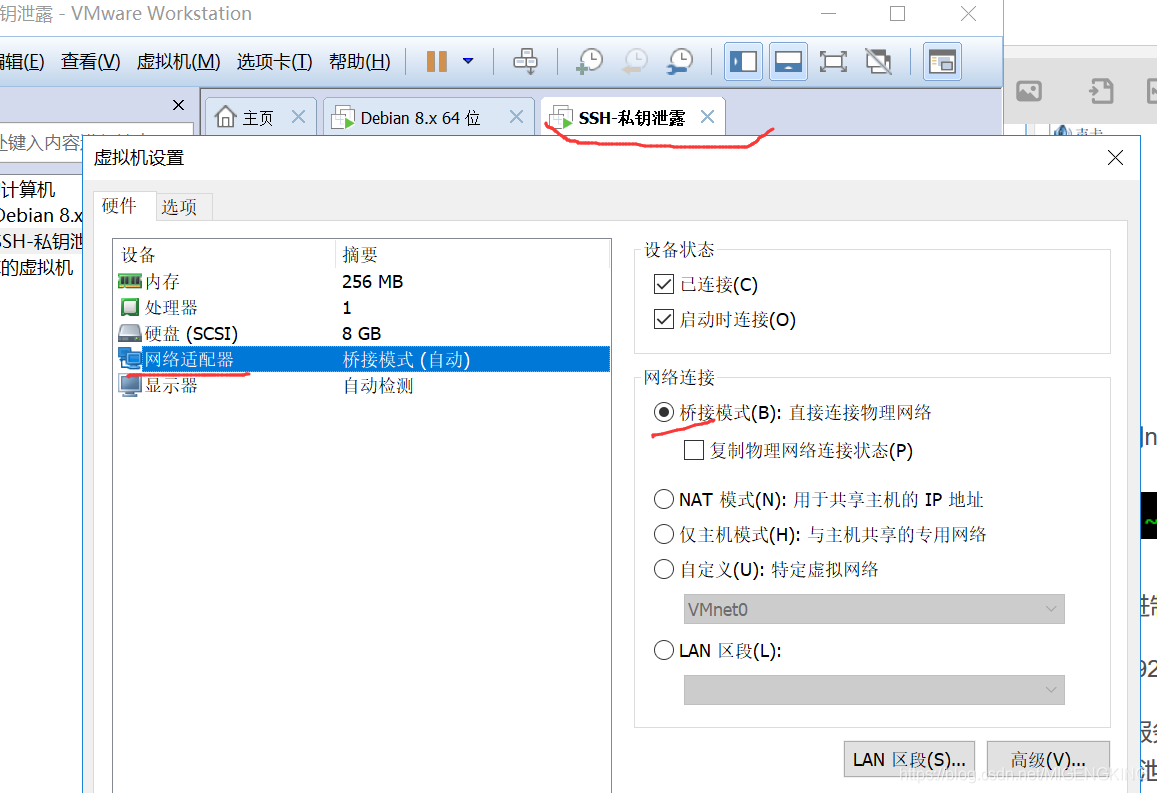Close the library side panel X
This screenshot has height=793, width=1157.
[178, 105]
